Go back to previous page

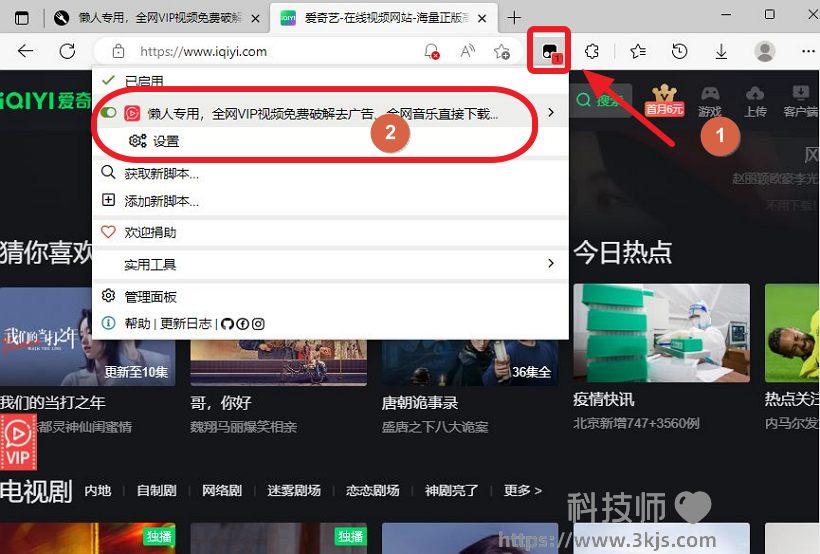pyautogui.click(x=25, y=51)
